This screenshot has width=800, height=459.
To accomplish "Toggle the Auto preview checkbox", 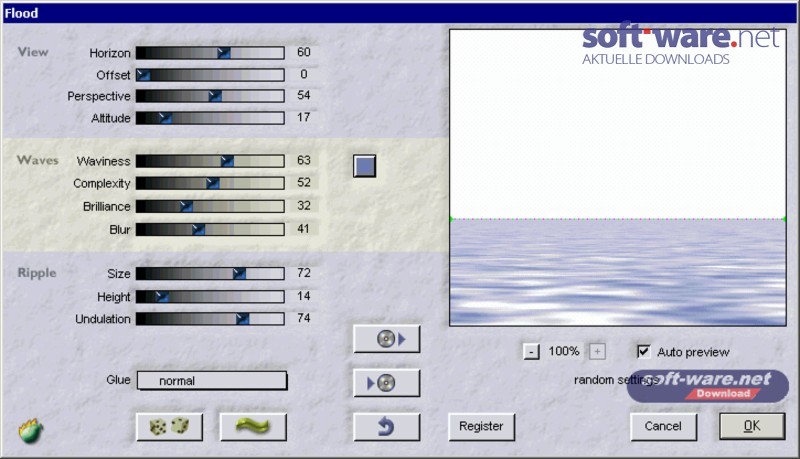I will [643, 351].
